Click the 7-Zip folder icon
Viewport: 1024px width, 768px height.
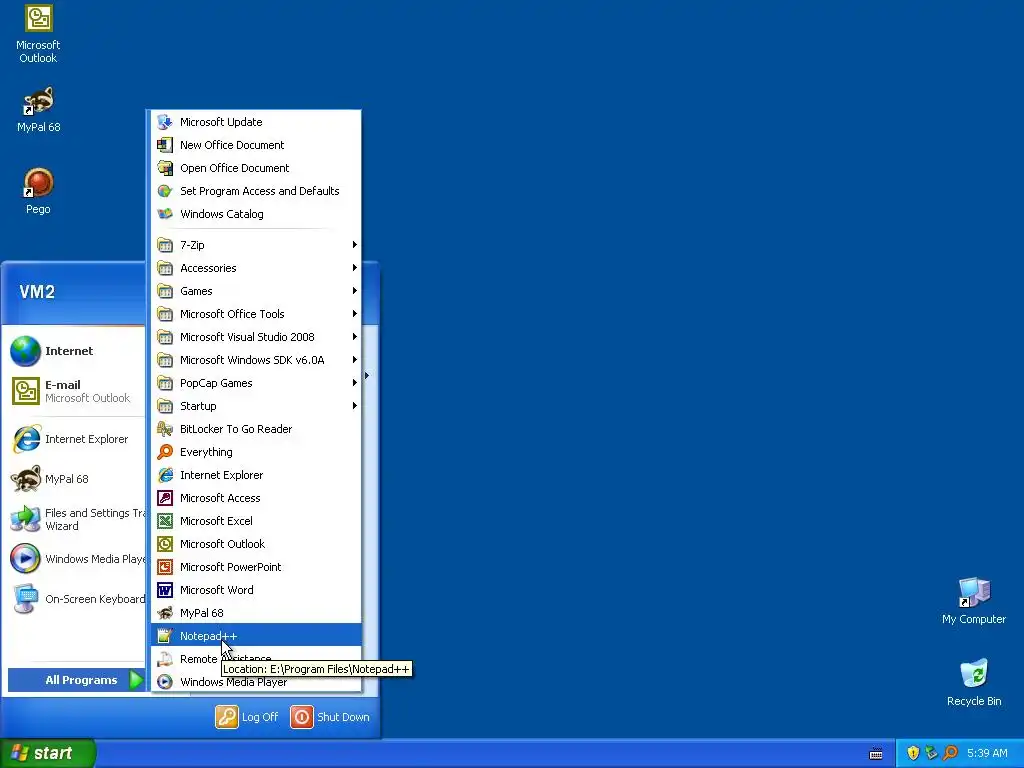[x=165, y=245]
